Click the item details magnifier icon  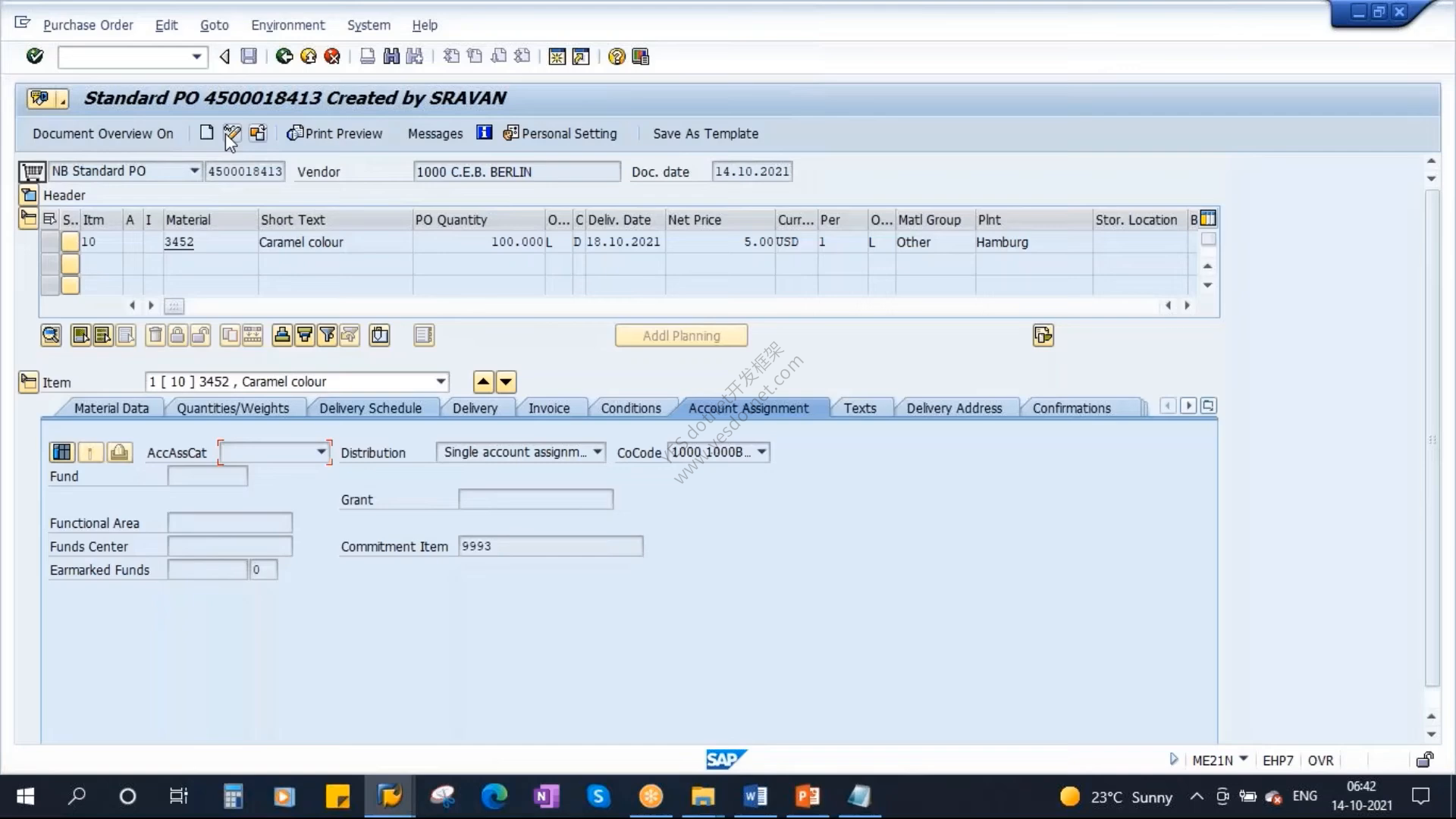(x=51, y=335)
